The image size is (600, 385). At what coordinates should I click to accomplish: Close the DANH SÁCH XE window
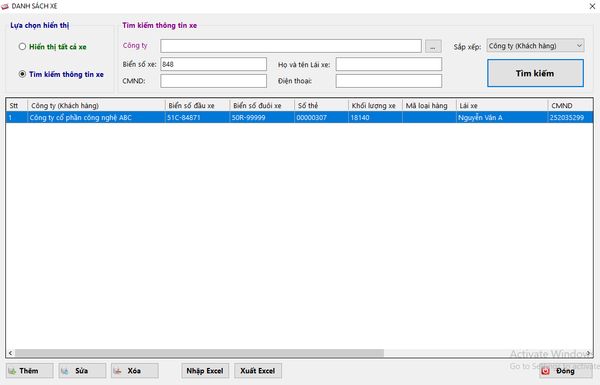[x=592, y=6]
